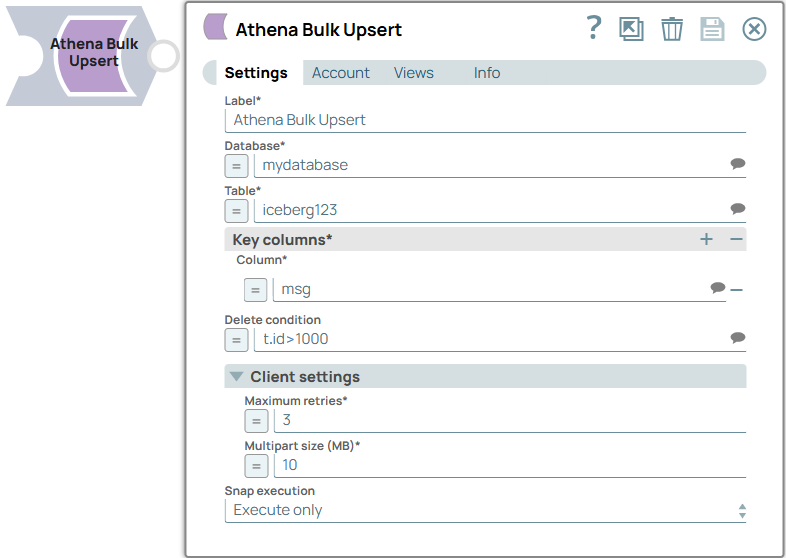Viewport: 786px width, 558px height.
Task: Delete the msg column row with minus
Action: [736, 290]
